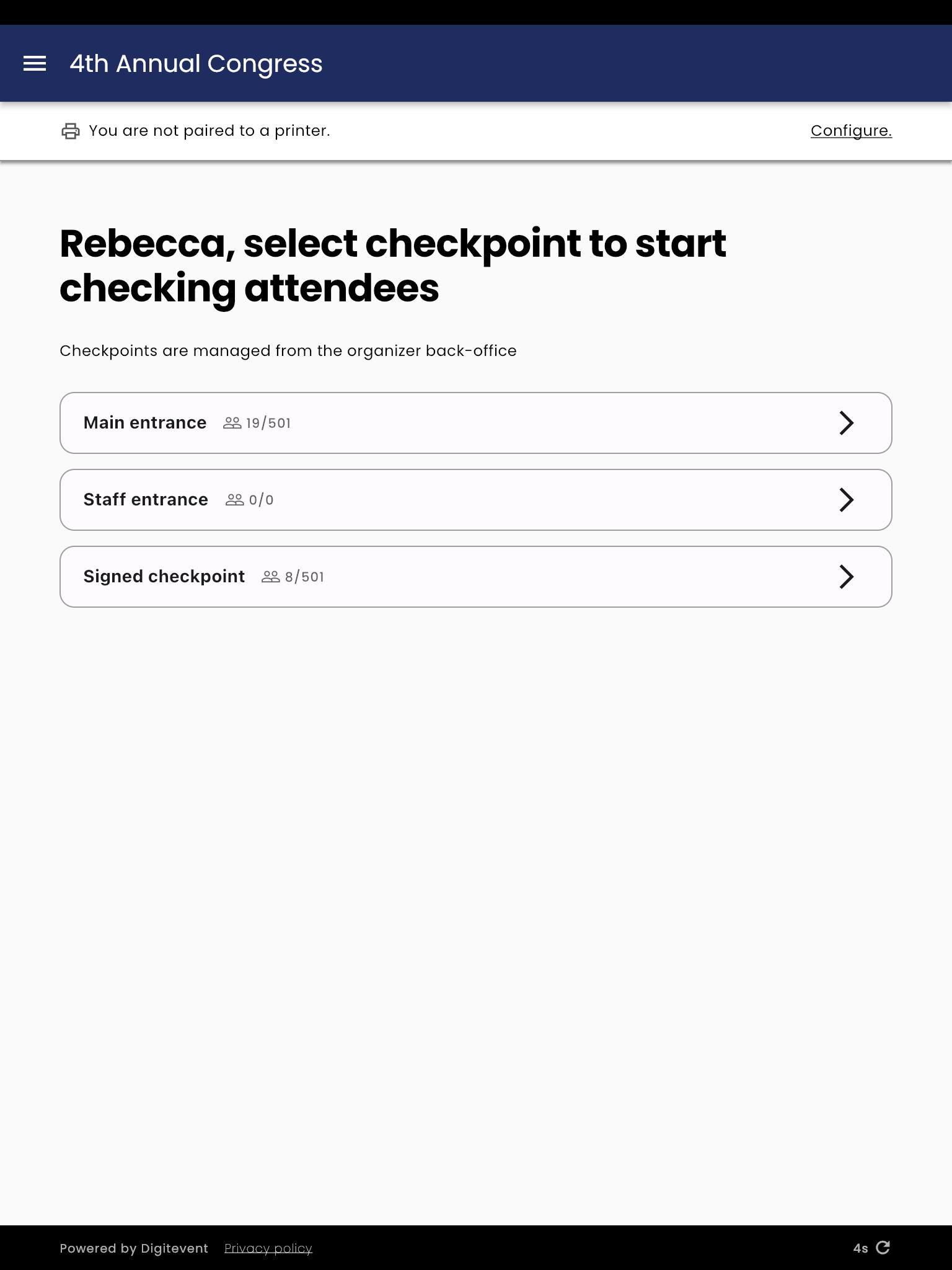Expand Main entrance via its chevron arrow
Image resolution: width=952 pixels, height=1270 pixels.
coord(847,423)
